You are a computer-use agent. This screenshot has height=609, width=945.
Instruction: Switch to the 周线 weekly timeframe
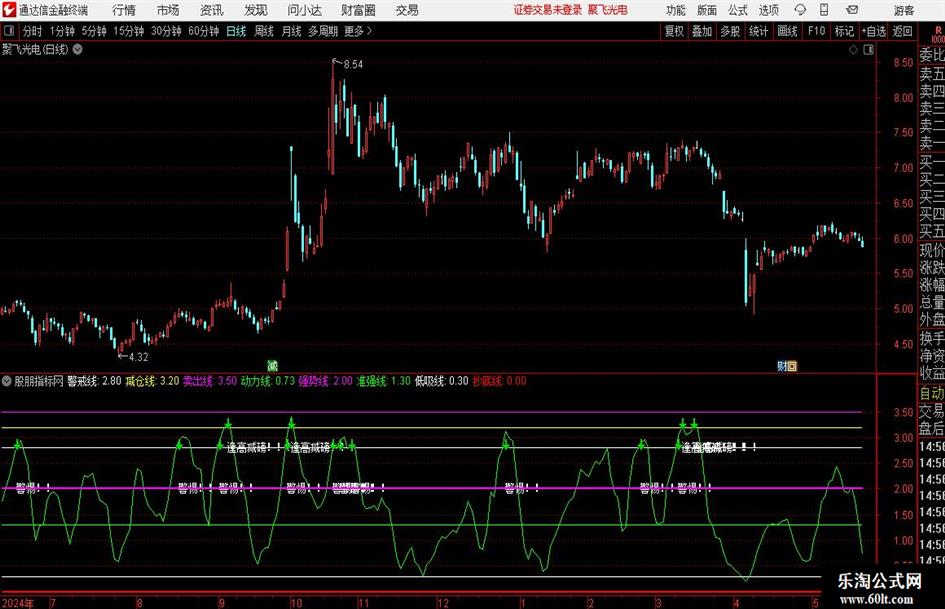tap(263, 31)
